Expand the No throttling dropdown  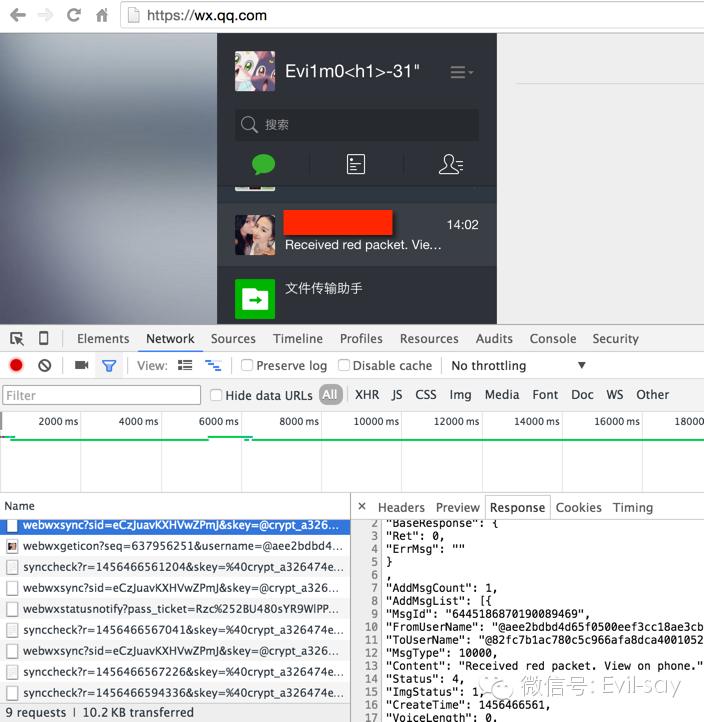point(518,366)
